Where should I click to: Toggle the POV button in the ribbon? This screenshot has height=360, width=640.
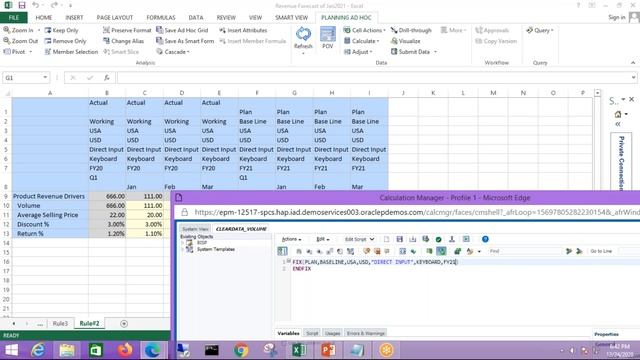(328, 38)
